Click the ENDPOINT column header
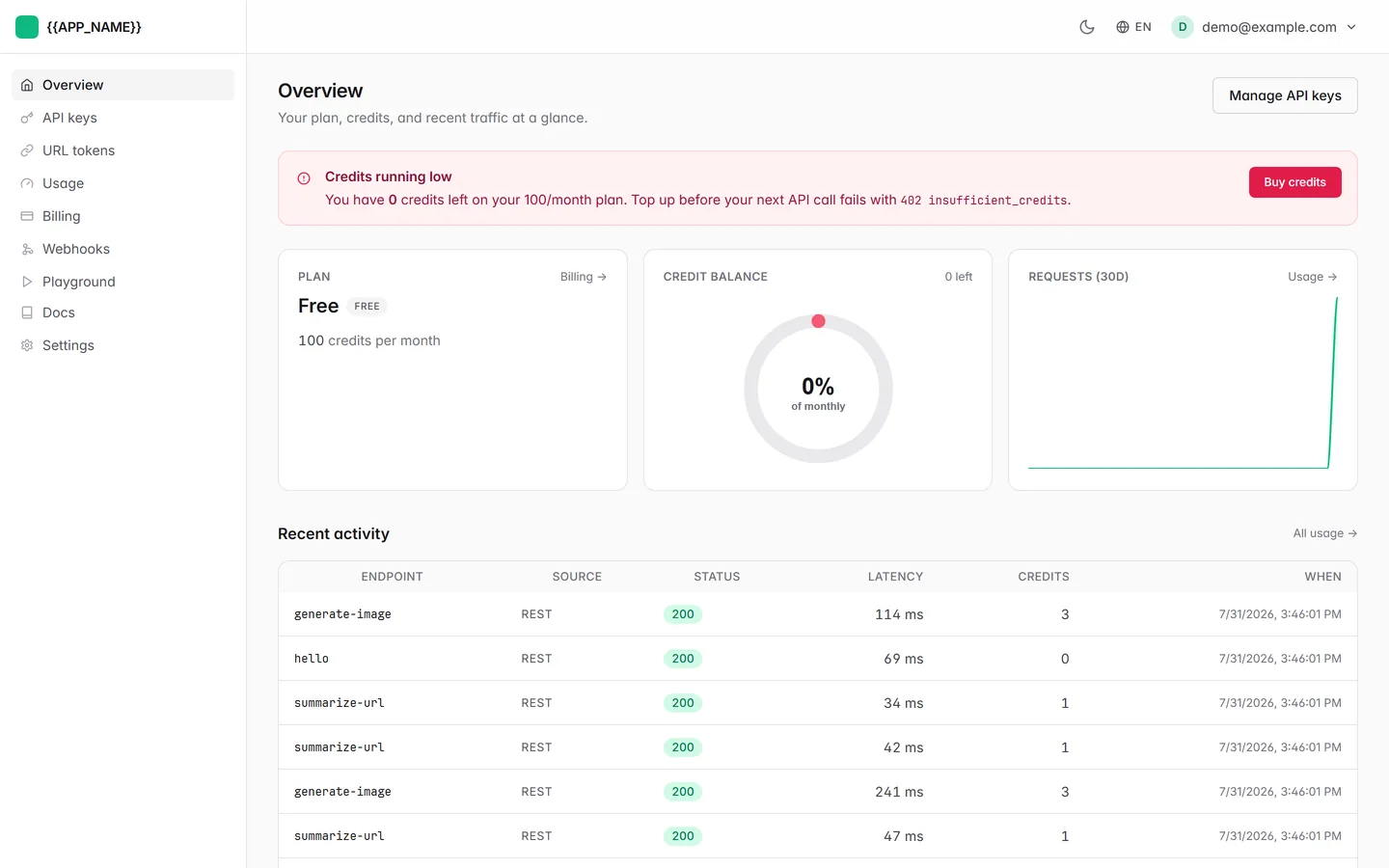This screenshot has height=868, width=1389. [x=392, y=577]
